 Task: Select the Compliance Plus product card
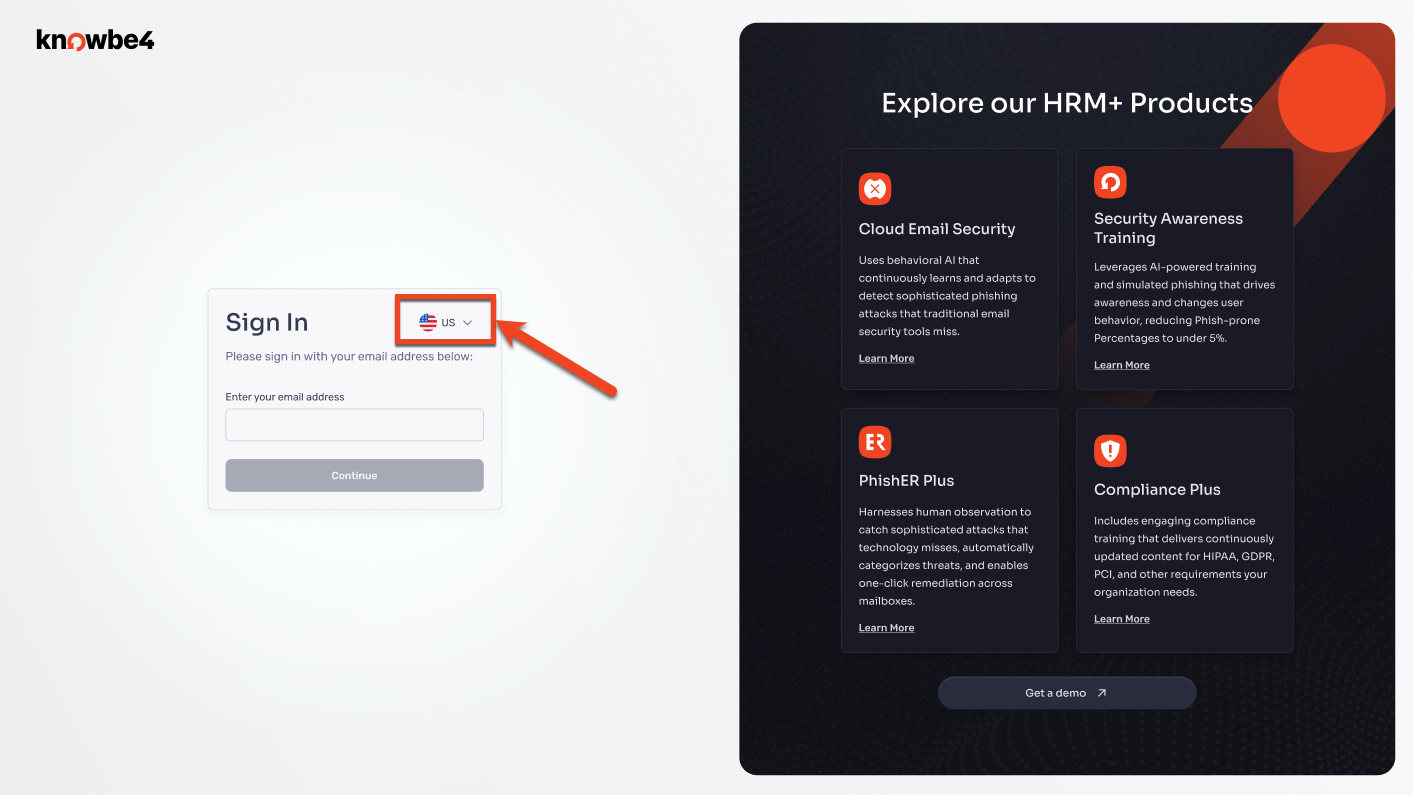1184,530
